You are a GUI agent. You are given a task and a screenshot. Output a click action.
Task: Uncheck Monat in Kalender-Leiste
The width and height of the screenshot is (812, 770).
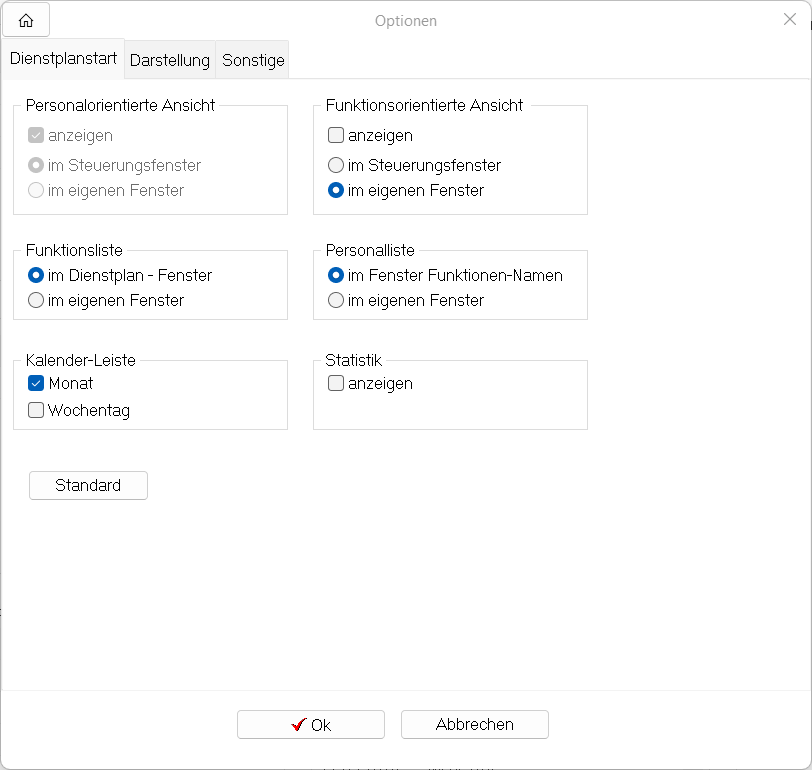[x=36, y=383]
